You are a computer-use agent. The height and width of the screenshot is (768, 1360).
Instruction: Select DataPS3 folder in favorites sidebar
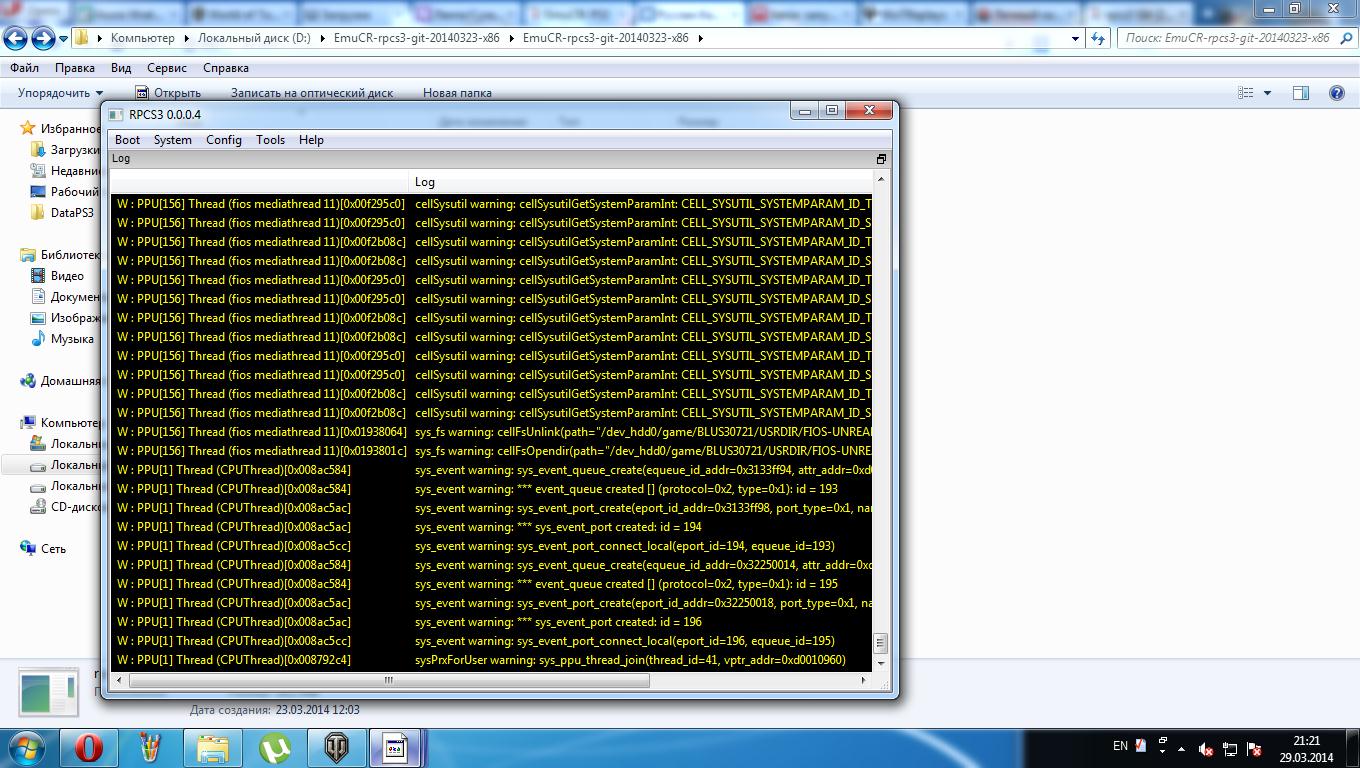[x=72, y=213]
